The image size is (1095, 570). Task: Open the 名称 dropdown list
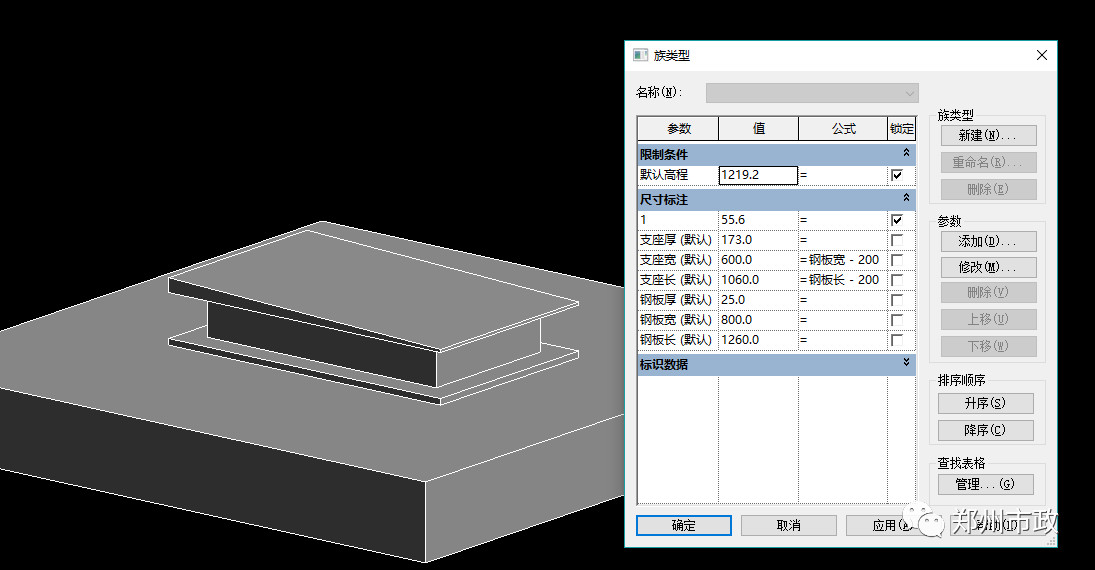[x=811, y=93]
